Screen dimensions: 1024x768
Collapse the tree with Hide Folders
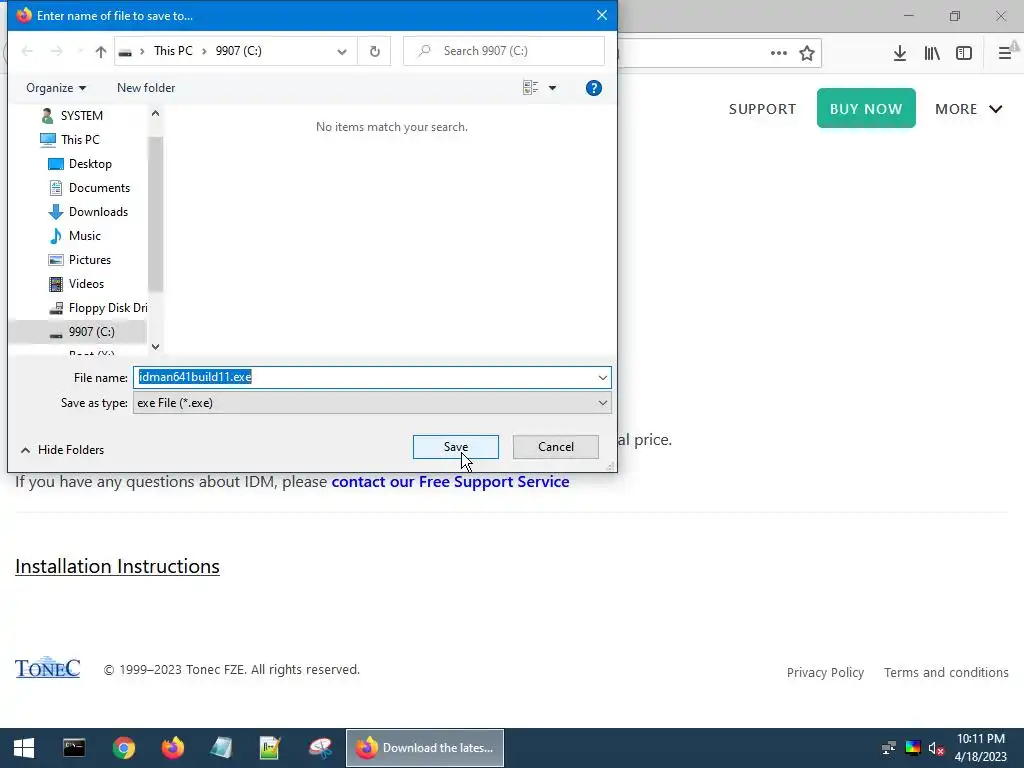pyautogui.click(x=63, y=450)
